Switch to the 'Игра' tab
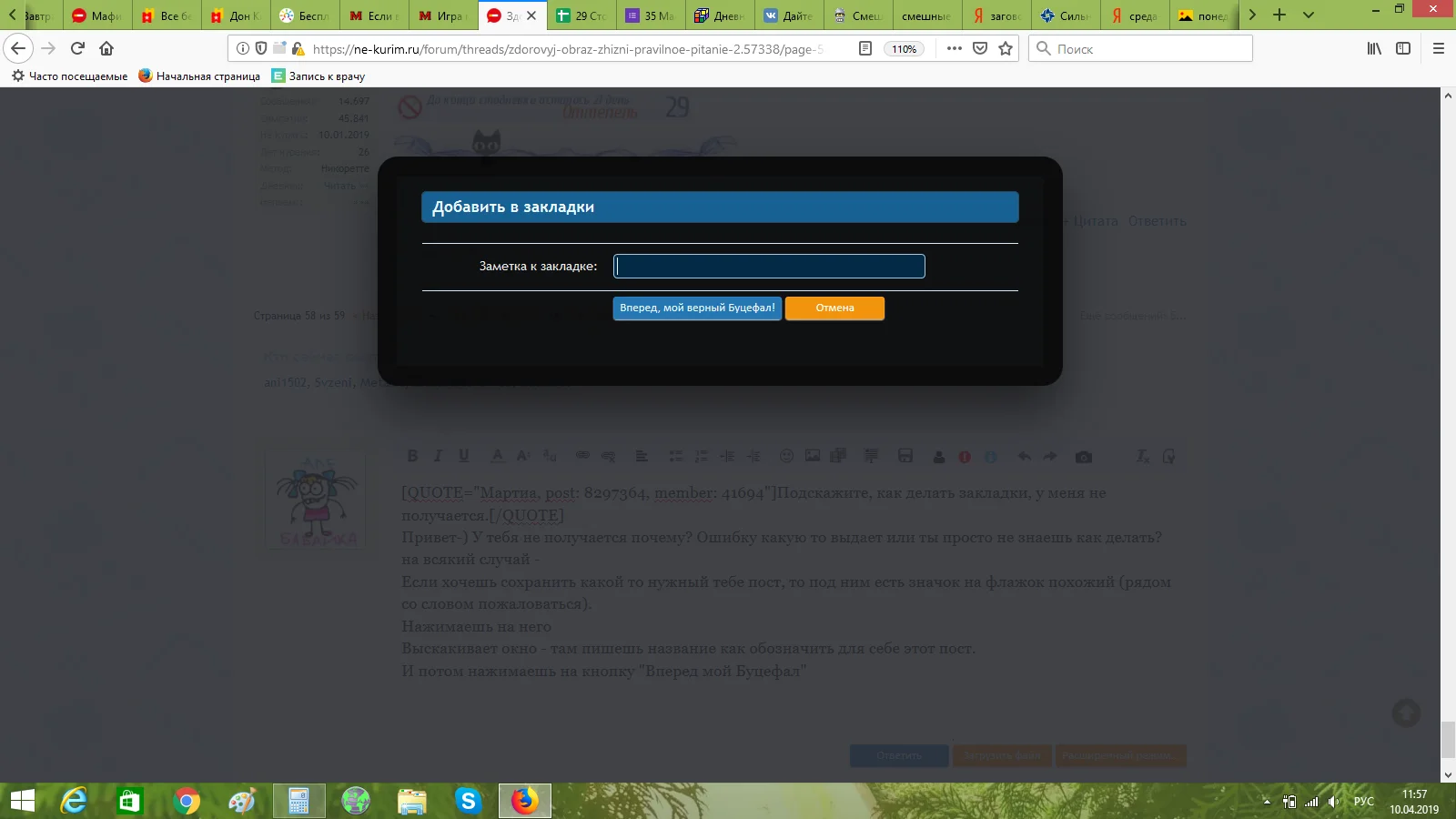The height and width of the screenshot is (819, 1456). [443, 15]
